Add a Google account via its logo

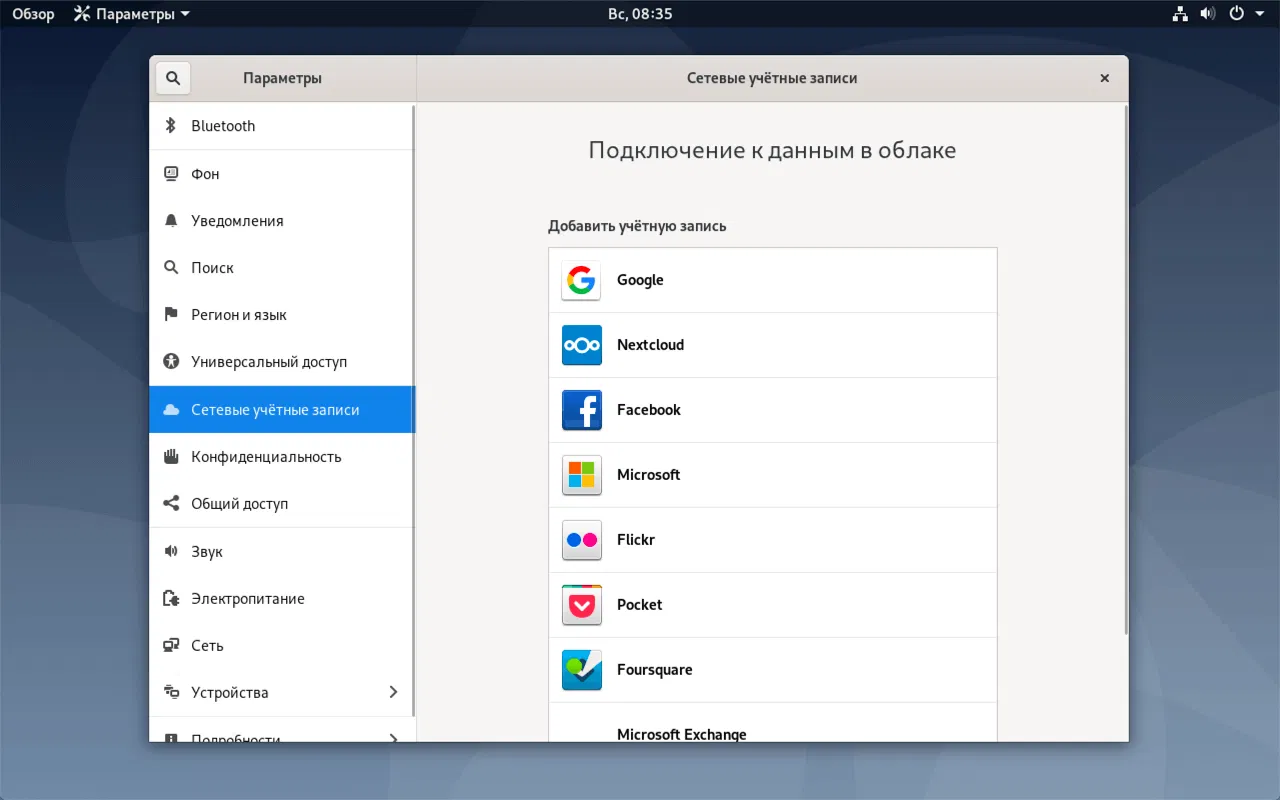581,280
